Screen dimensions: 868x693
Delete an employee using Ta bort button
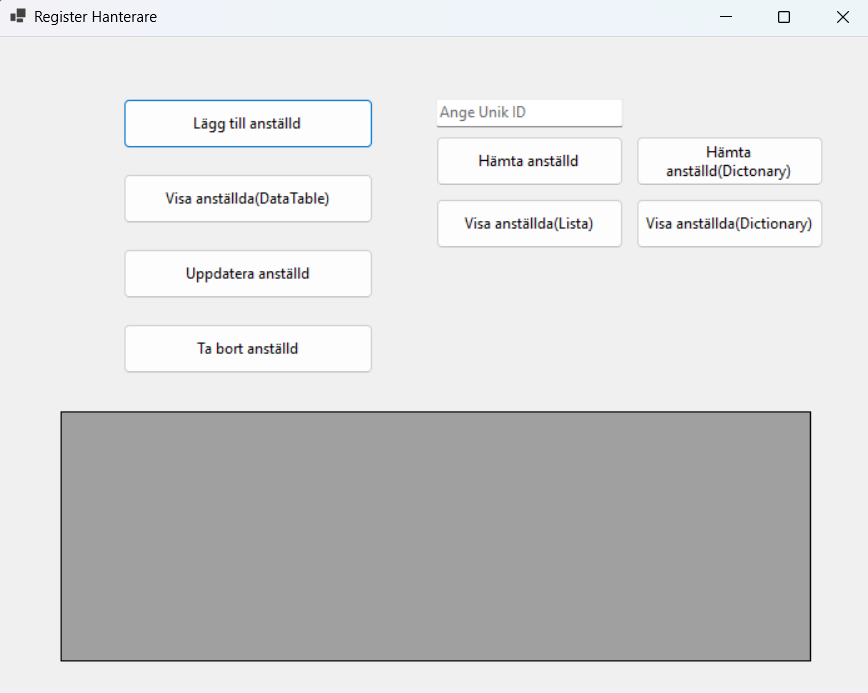[247, 349]
